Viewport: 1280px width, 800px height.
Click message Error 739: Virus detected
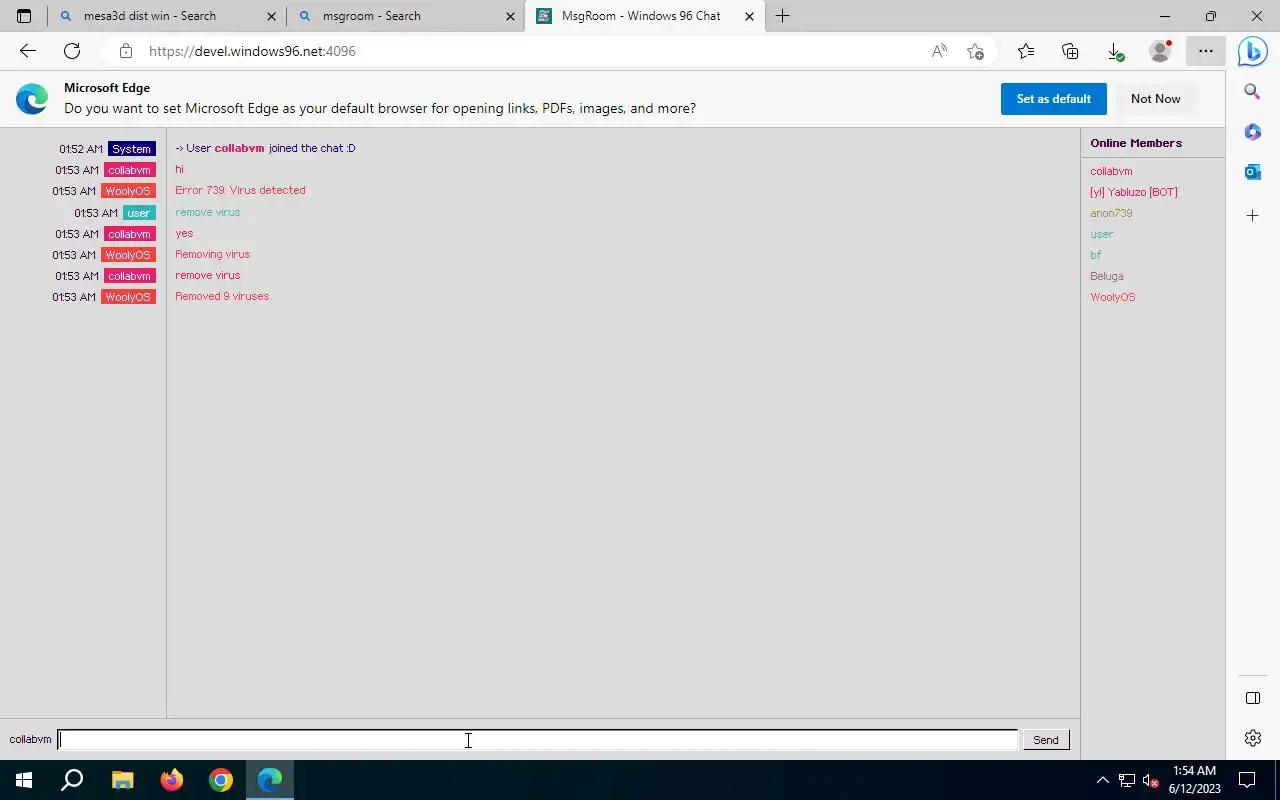pos(240,190)
